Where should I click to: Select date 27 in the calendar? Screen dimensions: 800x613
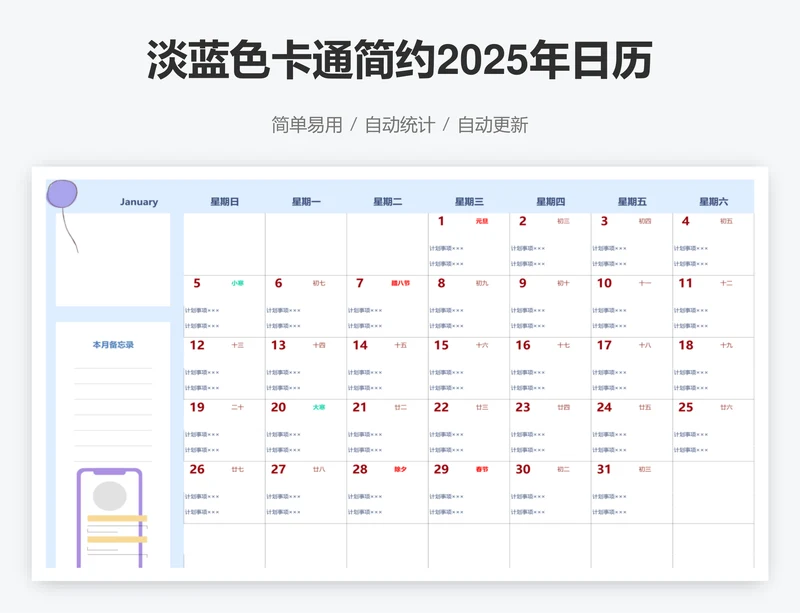(278, 470)
